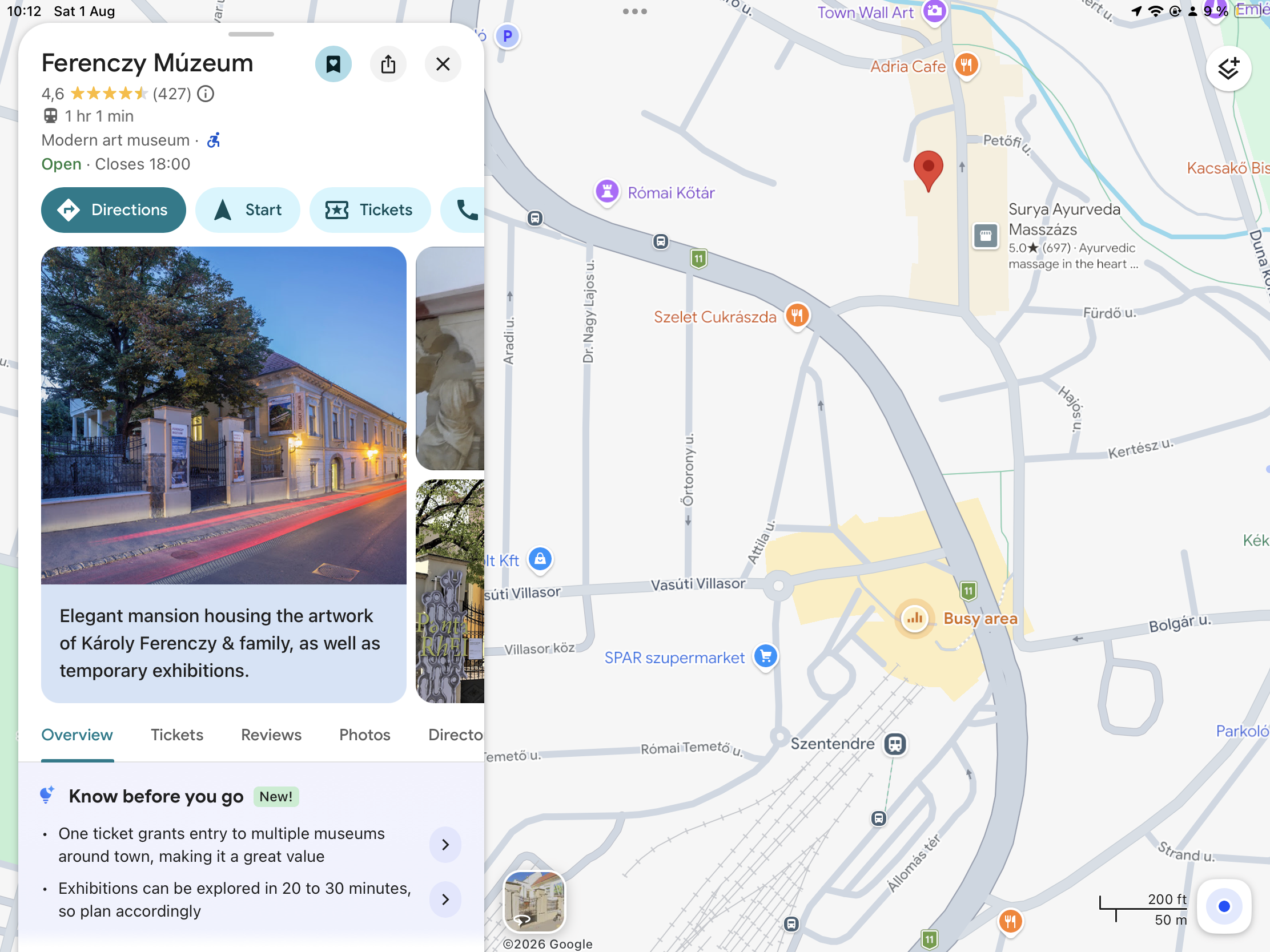This screenshot has height=952, width=1270.
Task: Tap the clock showing 10:12
Action: click(24, 11)
